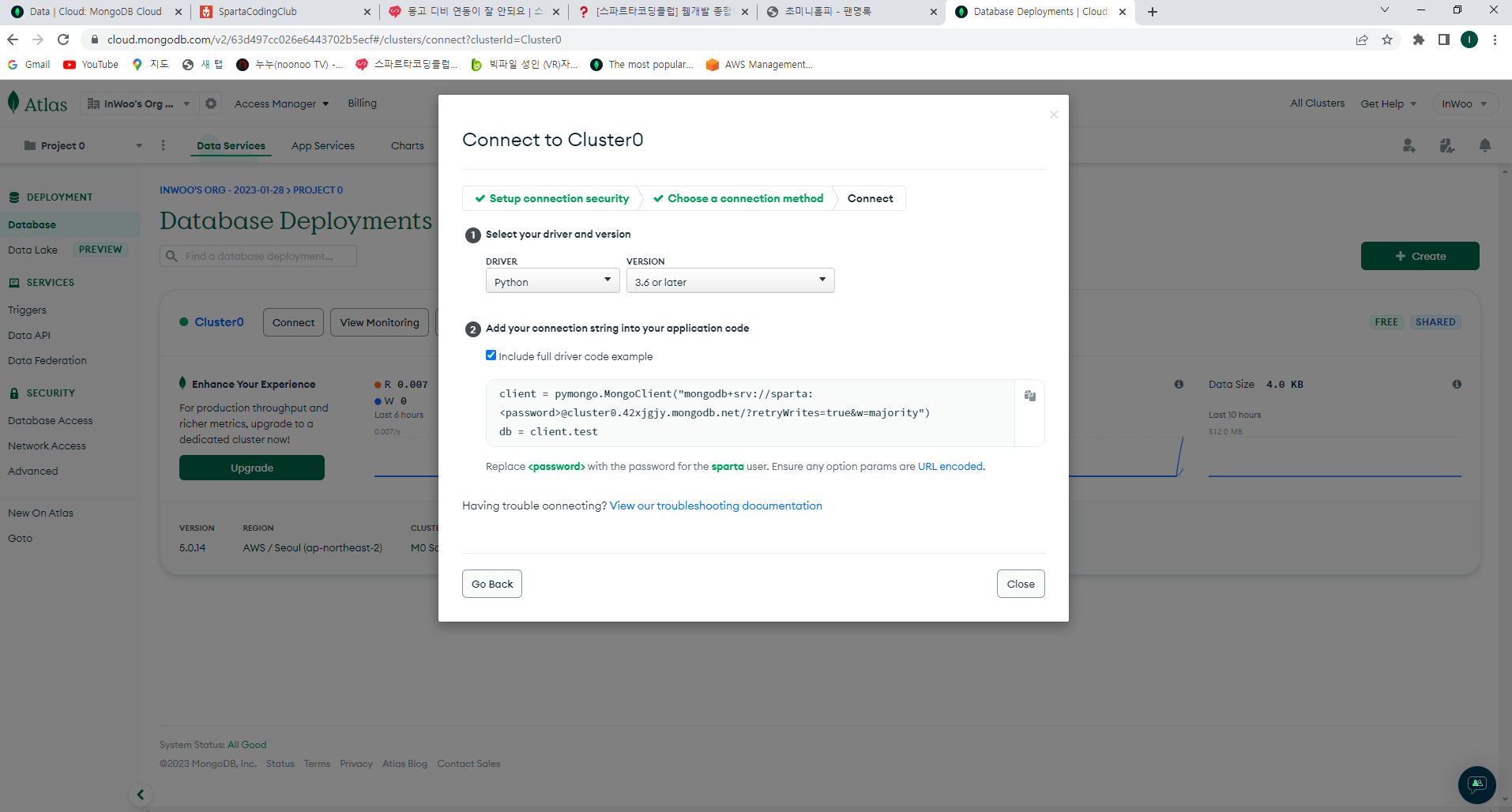Click the Cluster0 cluster name link
The image size is (1512, 812).
[x=219, y=322]
